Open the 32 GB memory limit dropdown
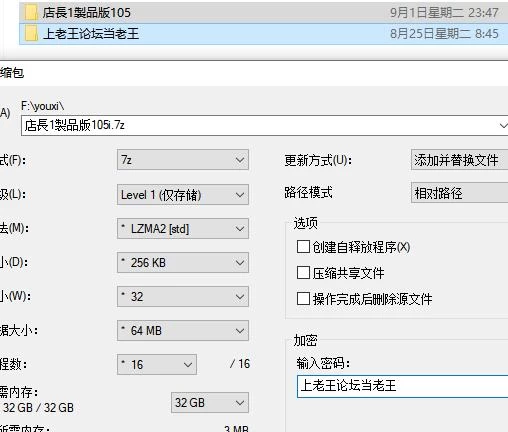Viewport: 508px width, 432px height. (210, 403)
